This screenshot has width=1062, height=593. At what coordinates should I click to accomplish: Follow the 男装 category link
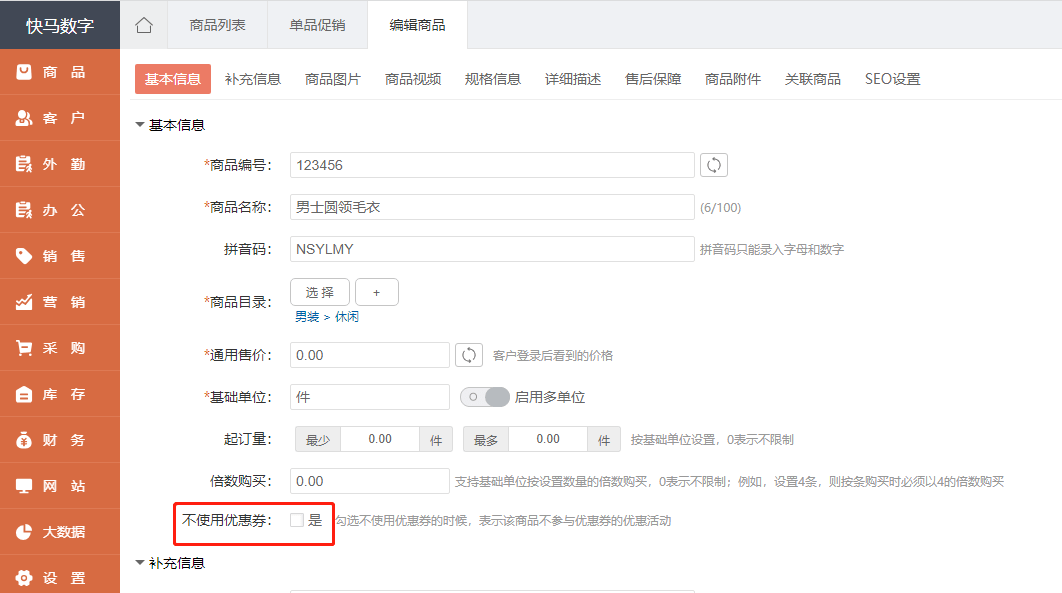(x=307, y=317)
